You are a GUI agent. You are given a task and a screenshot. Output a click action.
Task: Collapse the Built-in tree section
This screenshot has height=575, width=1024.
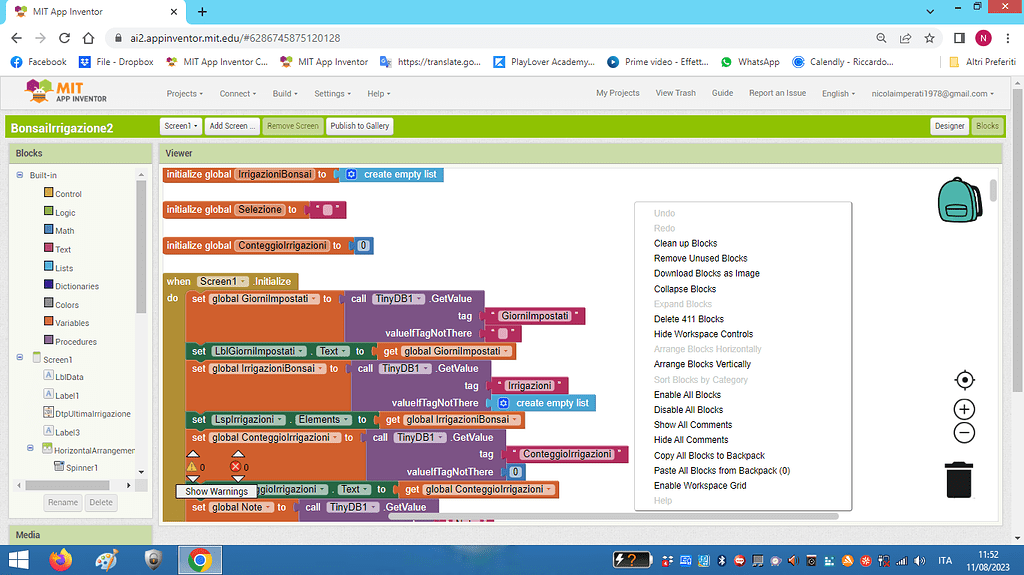pos(20,175)
